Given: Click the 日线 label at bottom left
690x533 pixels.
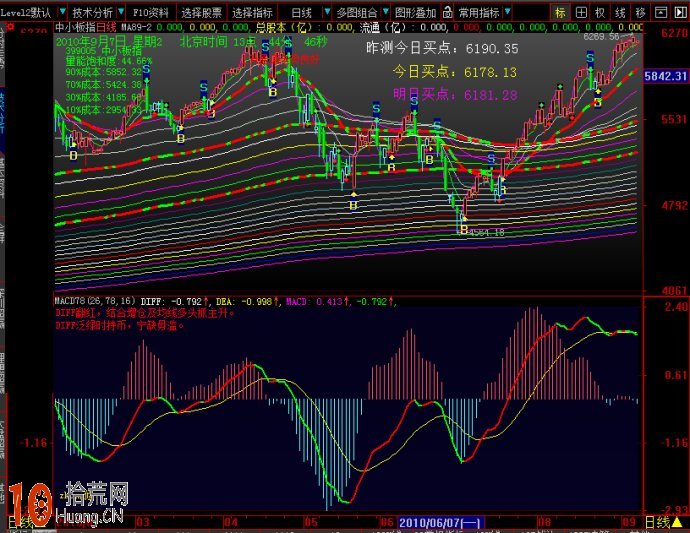Looking at the screenshot, I should pos(21,523).
